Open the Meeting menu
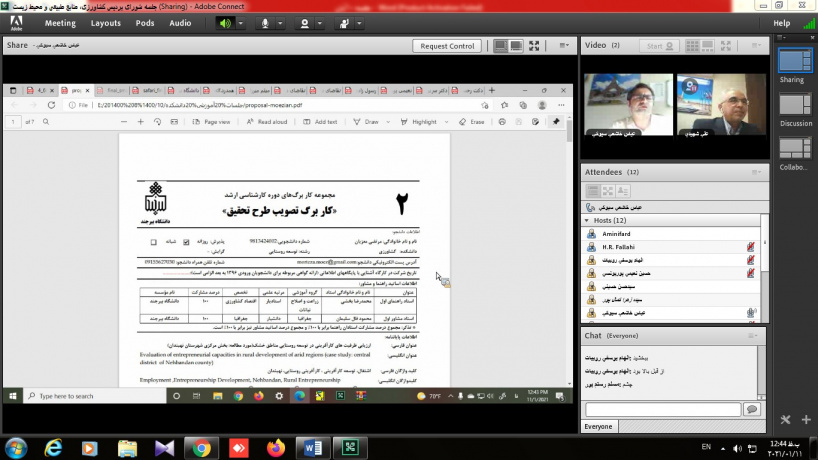 click(x=60, y=23)
